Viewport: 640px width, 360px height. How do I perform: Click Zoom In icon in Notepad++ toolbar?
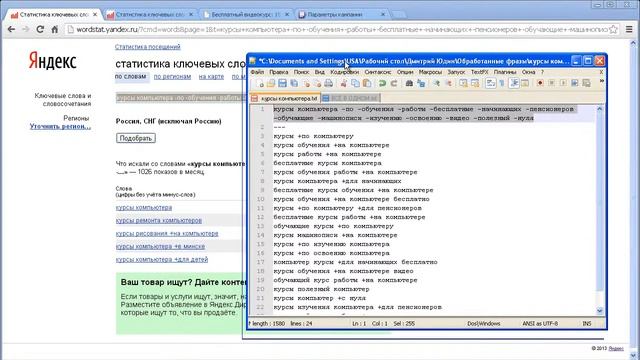pos(436,83)
